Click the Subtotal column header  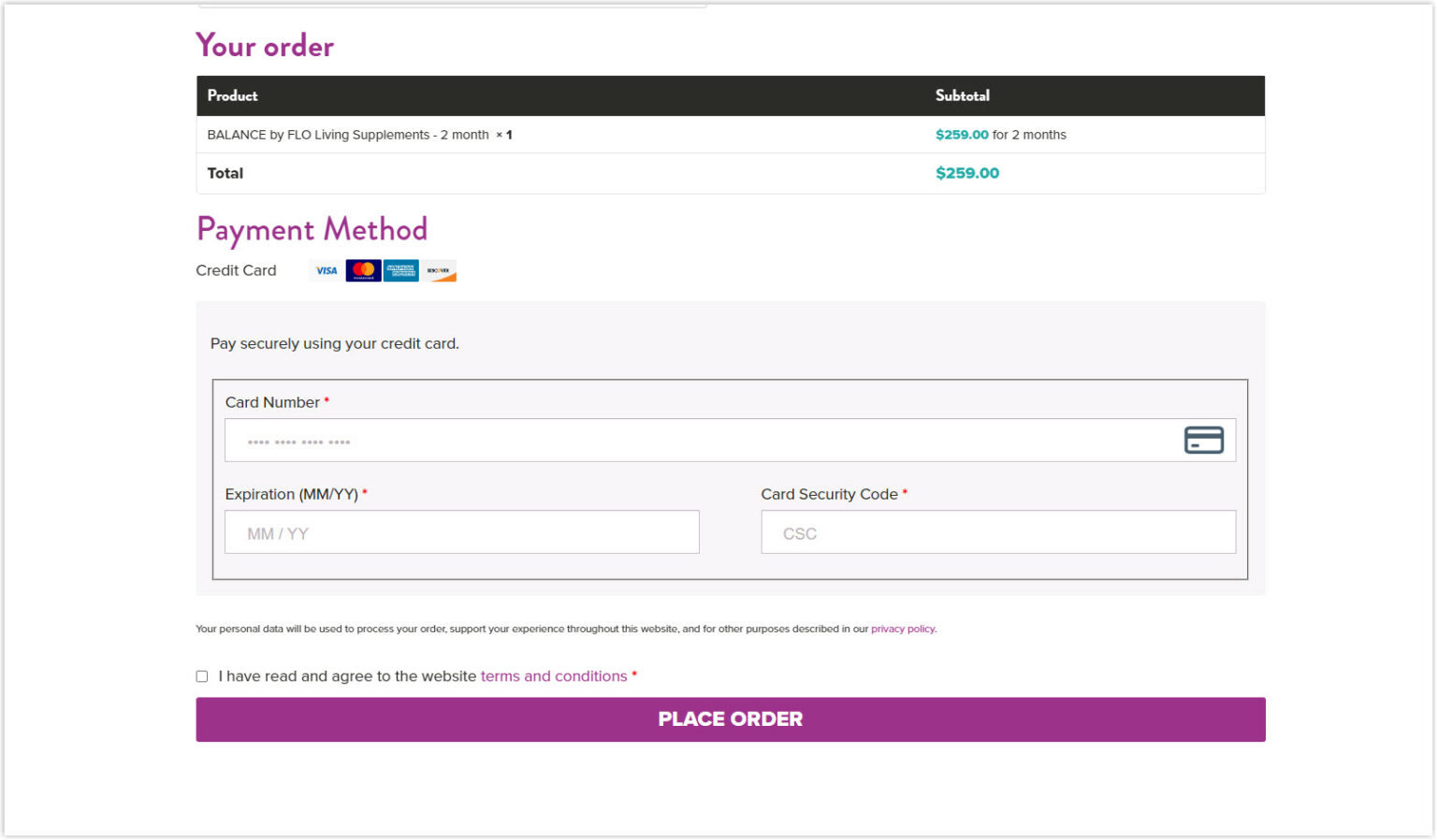click(x=962, y=94)
